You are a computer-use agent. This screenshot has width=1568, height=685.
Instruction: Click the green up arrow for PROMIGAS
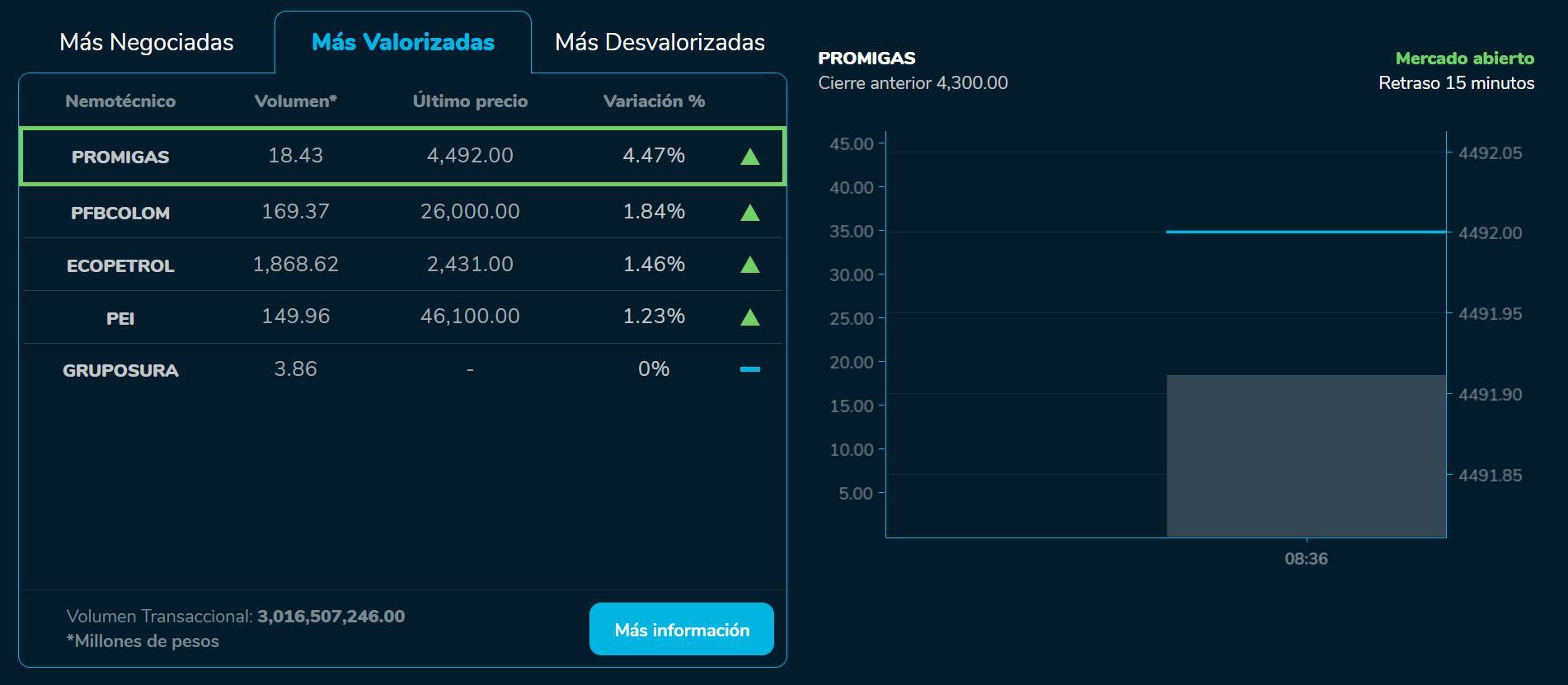pos(749,157)
